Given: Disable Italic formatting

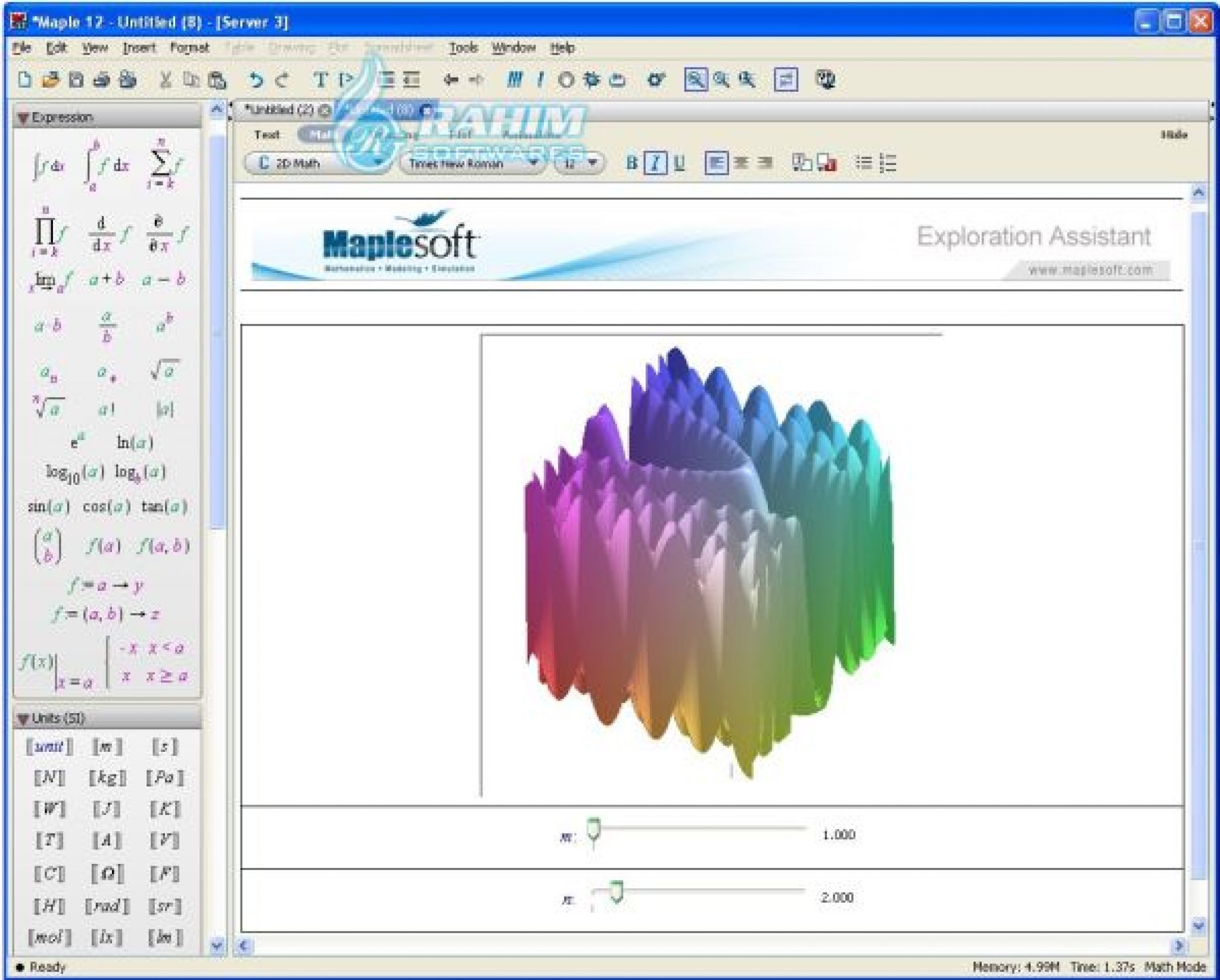Looking at the screenshot, I should click(654, 163).
